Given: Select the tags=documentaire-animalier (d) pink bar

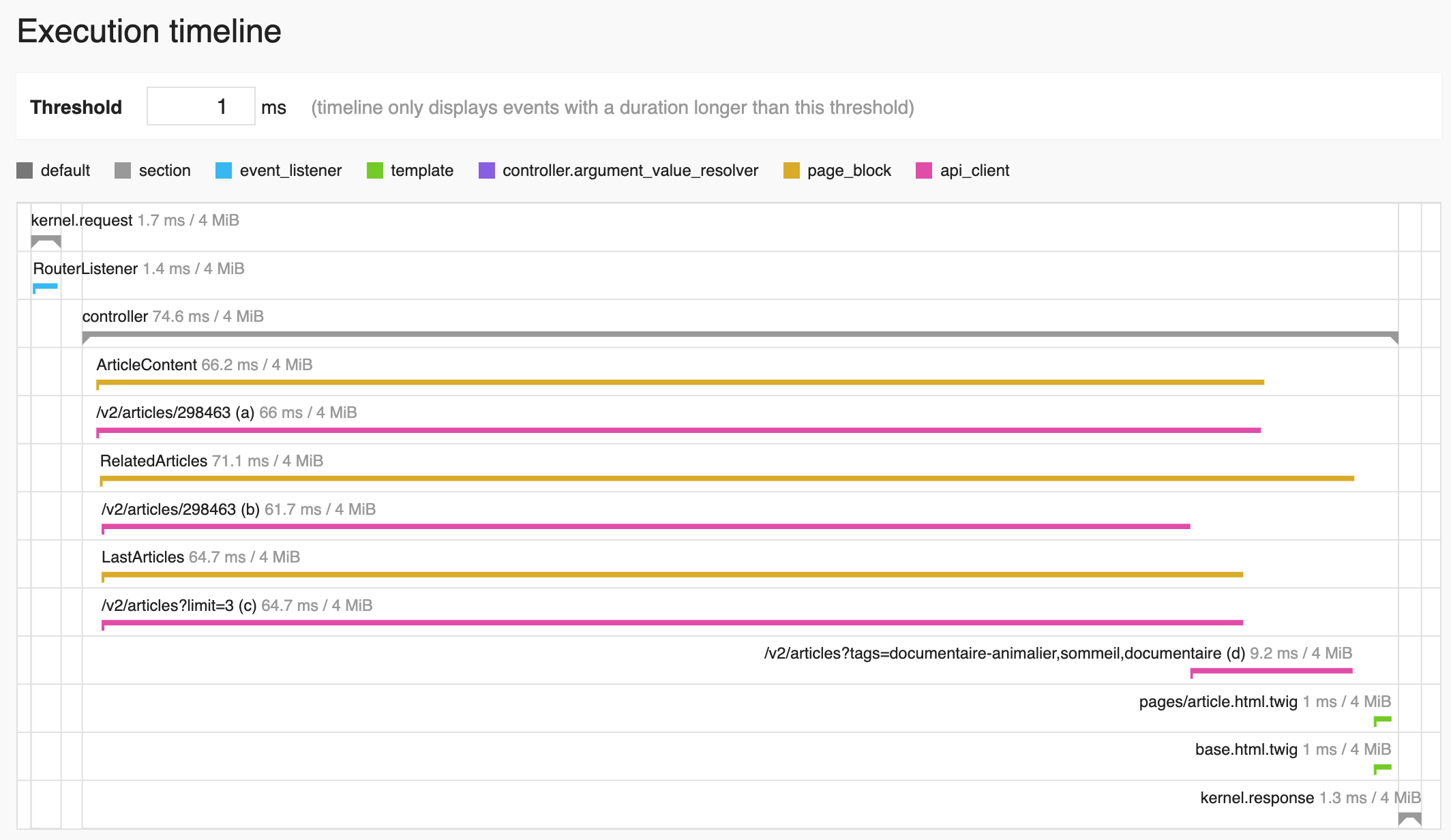Looking at the screenshot, I should [x=1272, y=672].
